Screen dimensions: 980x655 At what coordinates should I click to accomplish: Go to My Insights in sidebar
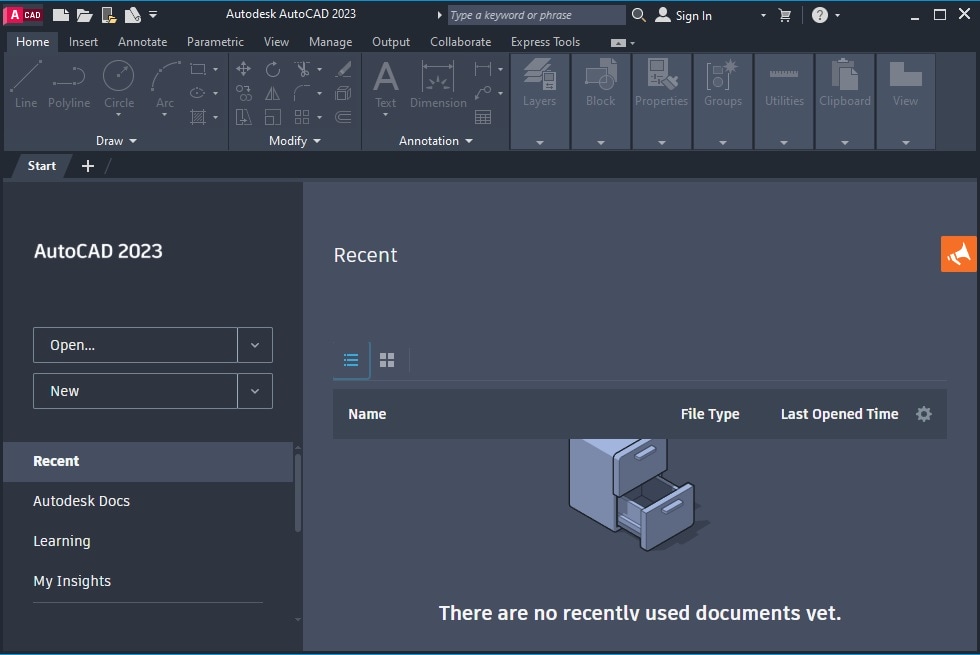click(x=72, y=581)
